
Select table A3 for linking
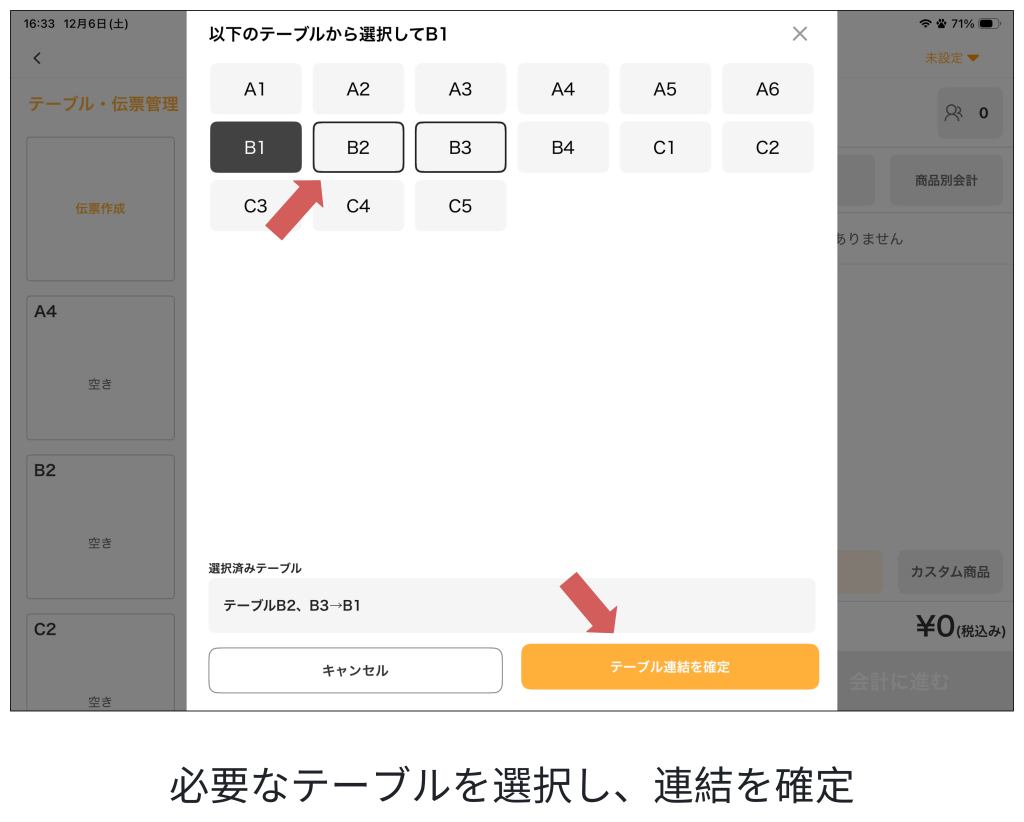[x=460, y=89]
